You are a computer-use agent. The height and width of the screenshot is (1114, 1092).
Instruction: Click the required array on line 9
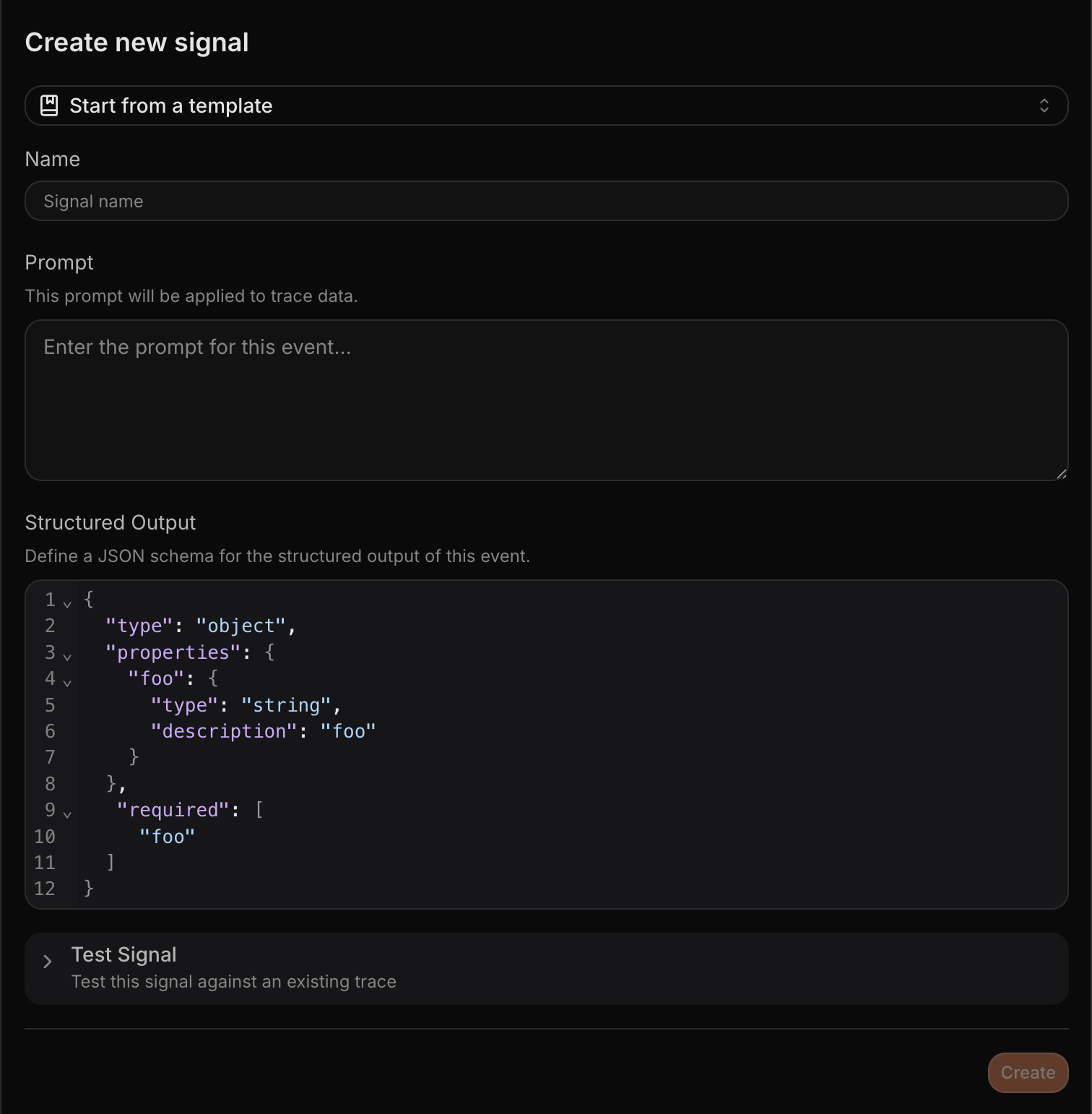click(173, 809)
